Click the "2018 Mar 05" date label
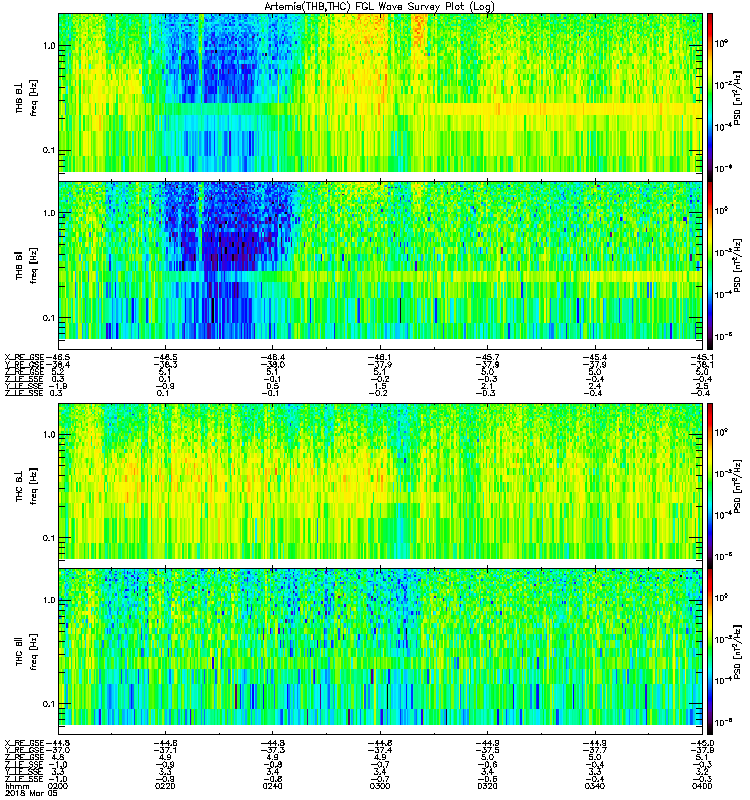 click(31, 793)
